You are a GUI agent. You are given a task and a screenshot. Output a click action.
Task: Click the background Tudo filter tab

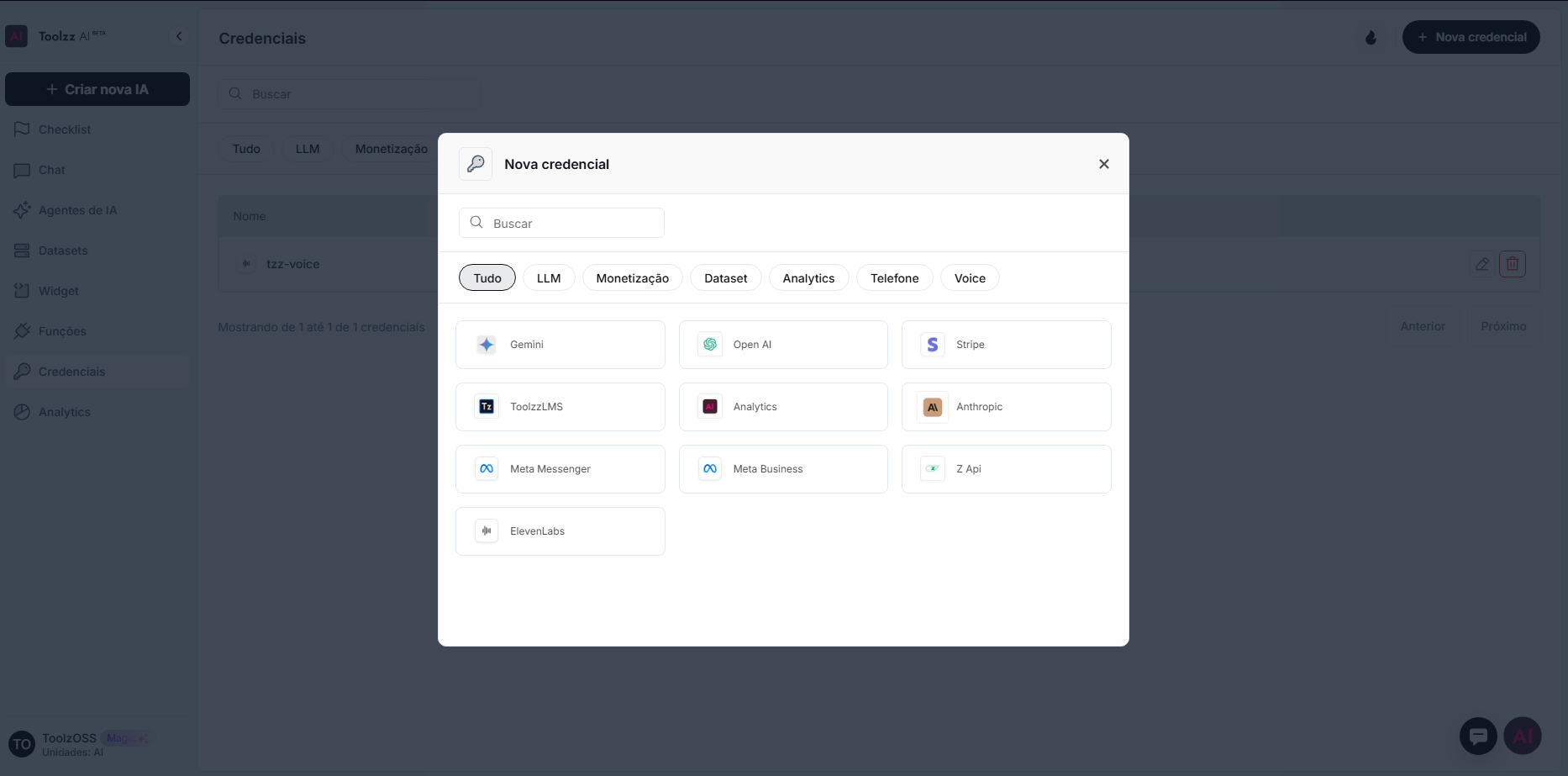tap(246, 149)
